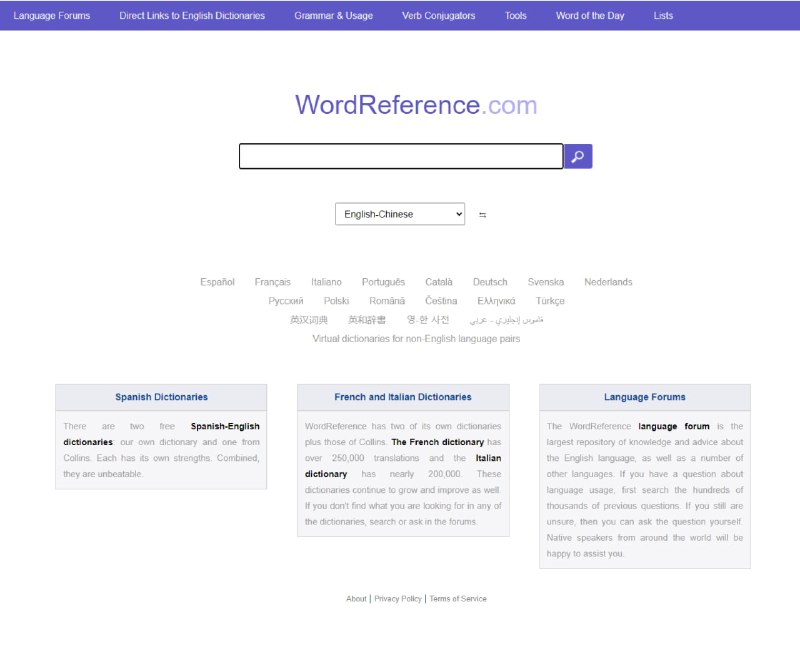The height and width of the screenshot is (651, 800).
Task: Open the English-Chinese dictionary dropdown
Action: click(399, 214)
